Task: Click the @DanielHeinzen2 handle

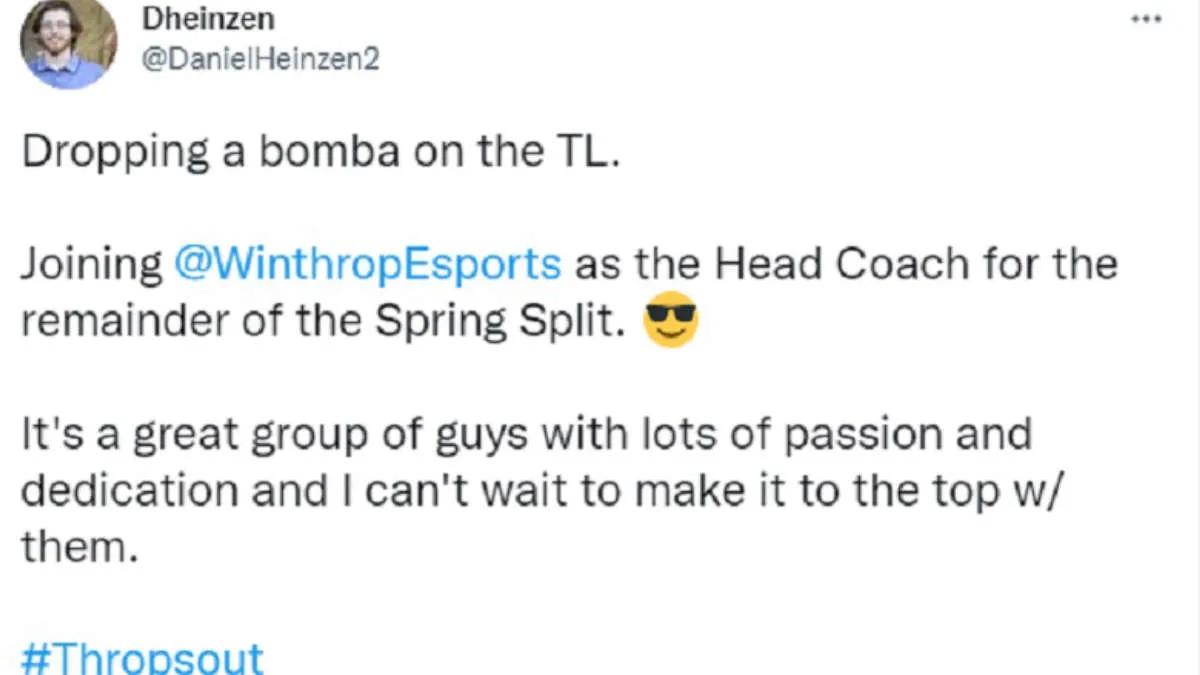Action: click(x=261, y=58)
